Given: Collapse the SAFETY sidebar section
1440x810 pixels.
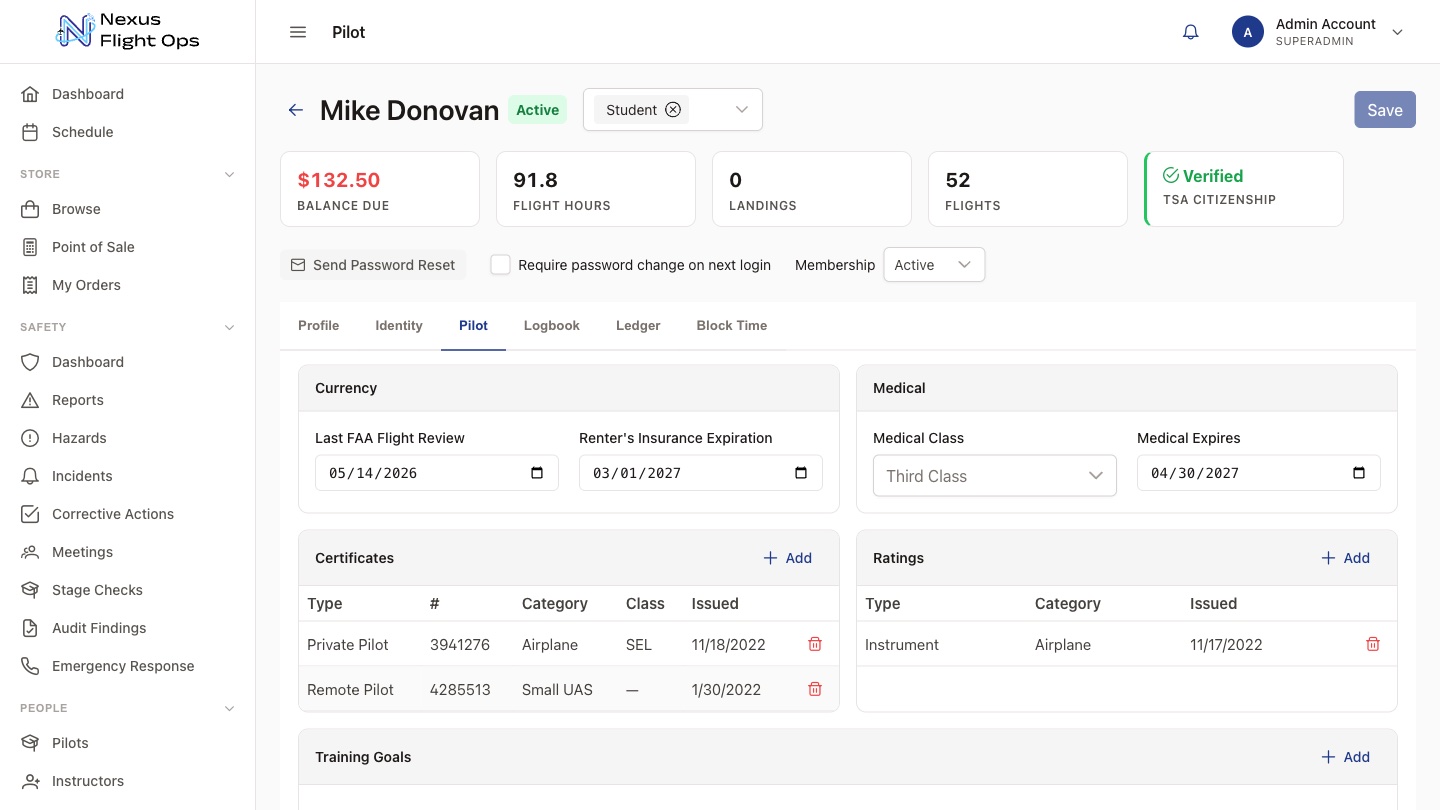Looking at the screenshot, I should click(229, 327).
